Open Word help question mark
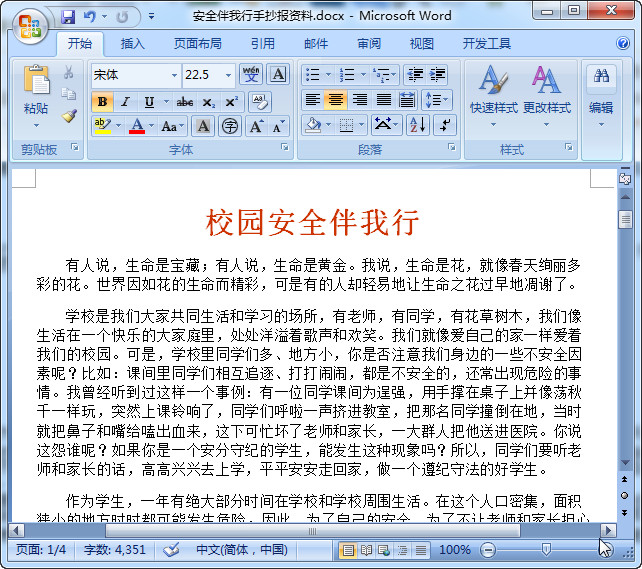 pos(622,43)
